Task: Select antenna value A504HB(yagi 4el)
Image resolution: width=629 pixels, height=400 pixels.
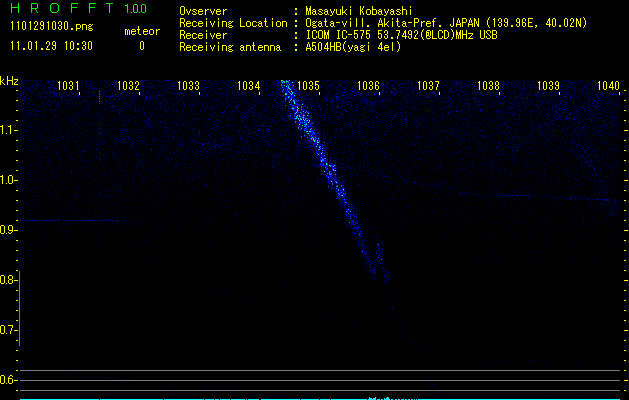Action: [x=353, y=47]
